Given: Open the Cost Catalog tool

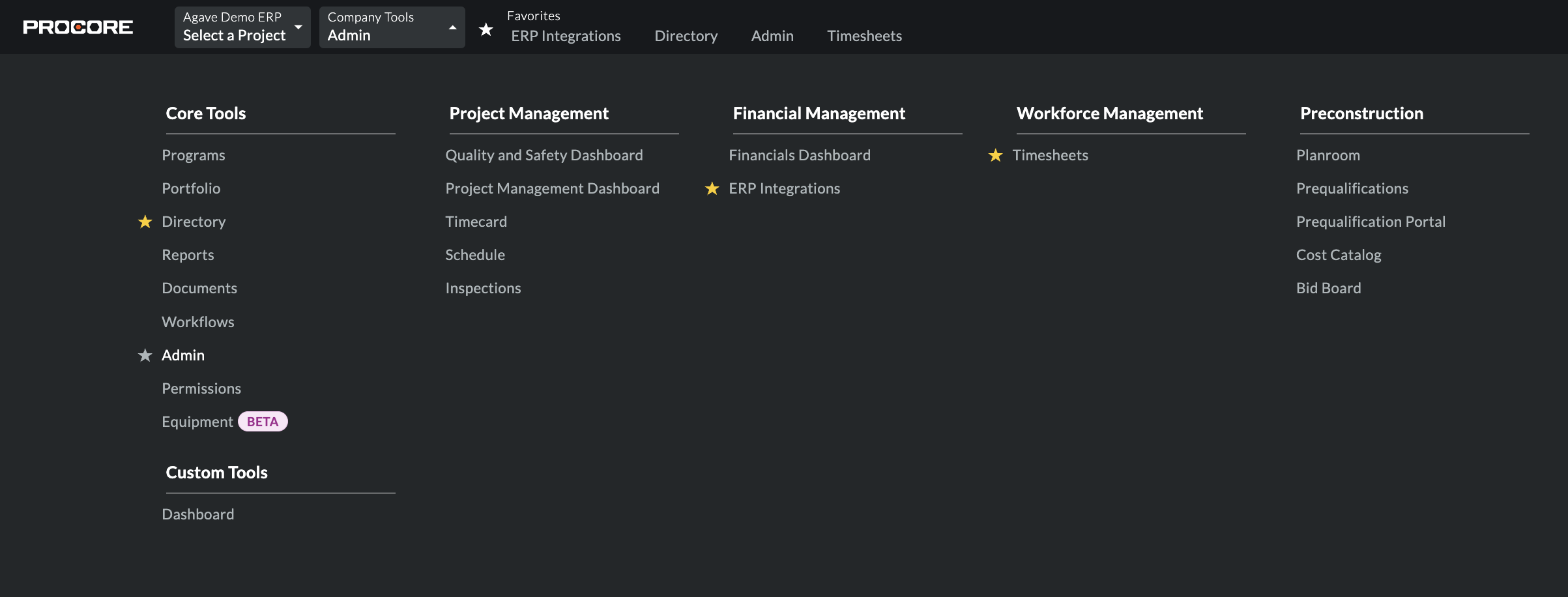Looking at the screenshot, I should 1339,255.
